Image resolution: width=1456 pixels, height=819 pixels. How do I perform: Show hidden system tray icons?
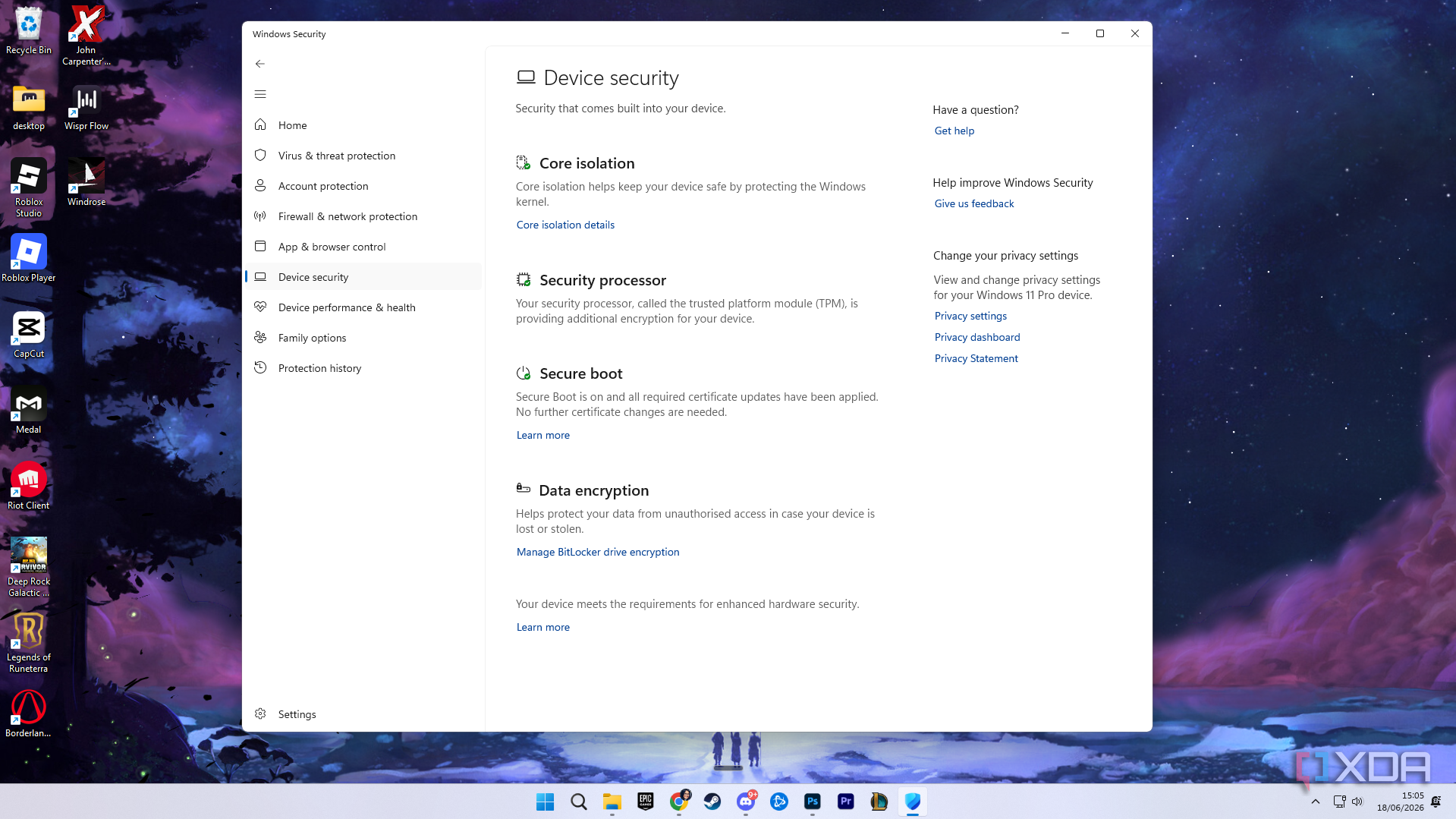1315,802
